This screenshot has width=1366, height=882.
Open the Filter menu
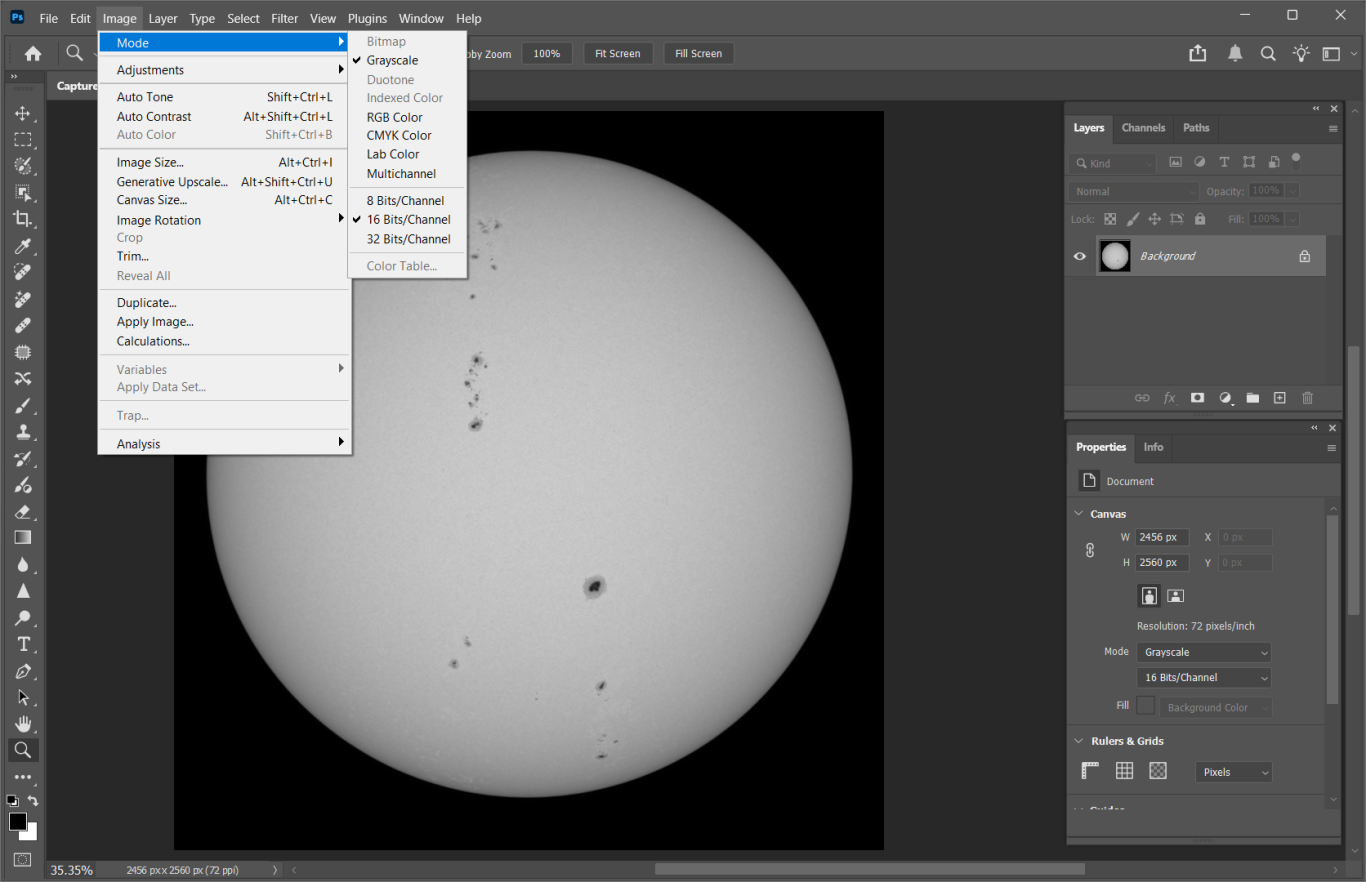coord(284,18)
